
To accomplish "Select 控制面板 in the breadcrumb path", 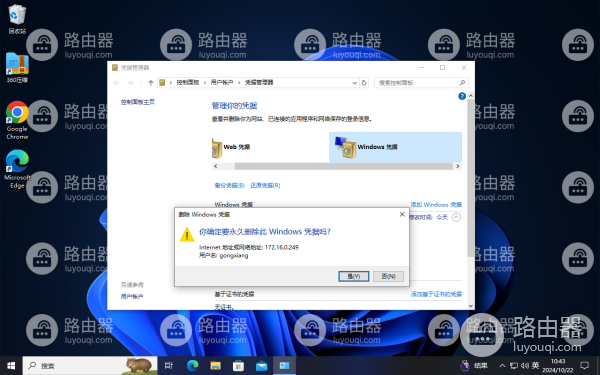I will [188, 83].
